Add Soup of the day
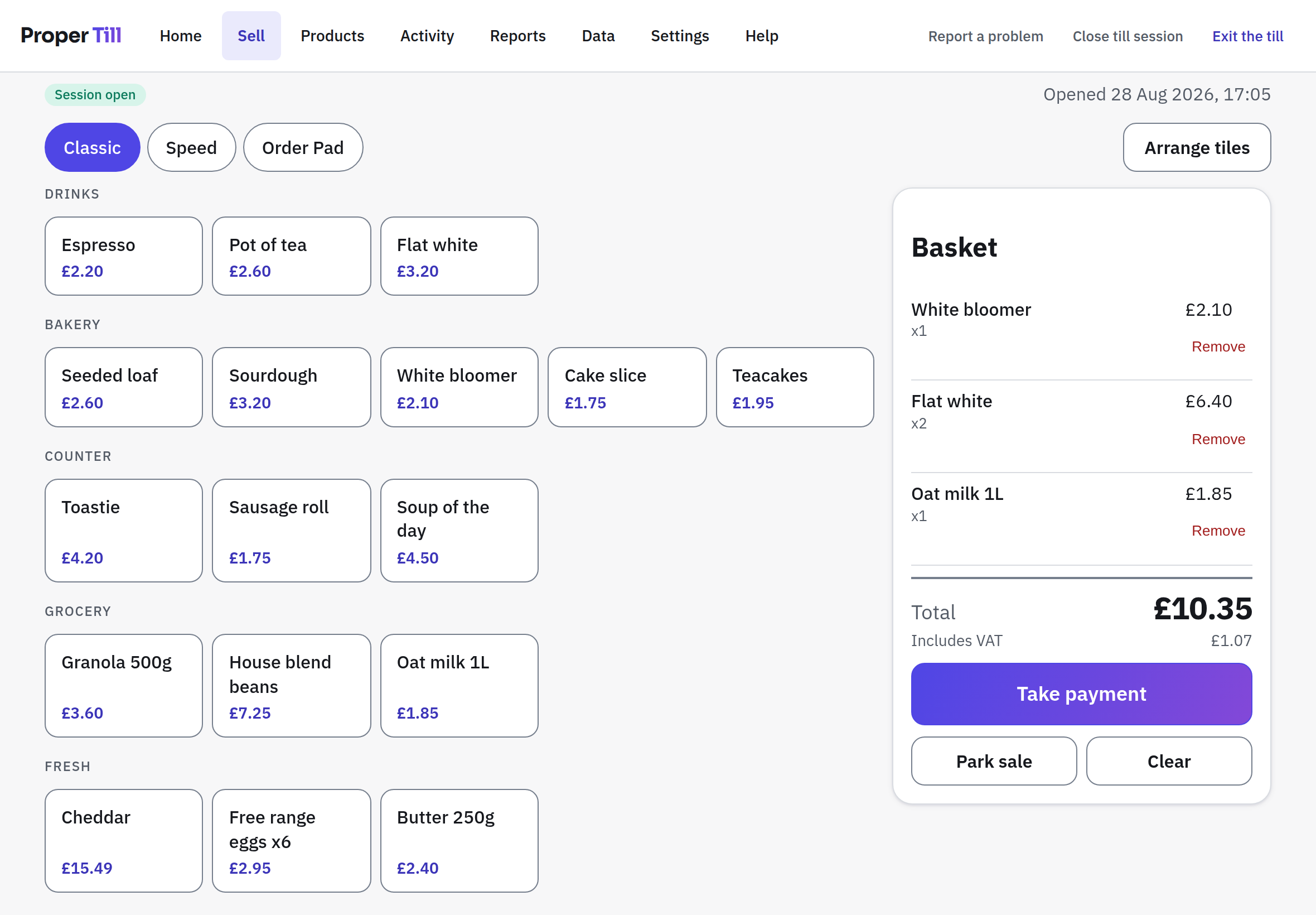Image resolution: width=1316 pixels, height=915 pixels. click(459, 531)
